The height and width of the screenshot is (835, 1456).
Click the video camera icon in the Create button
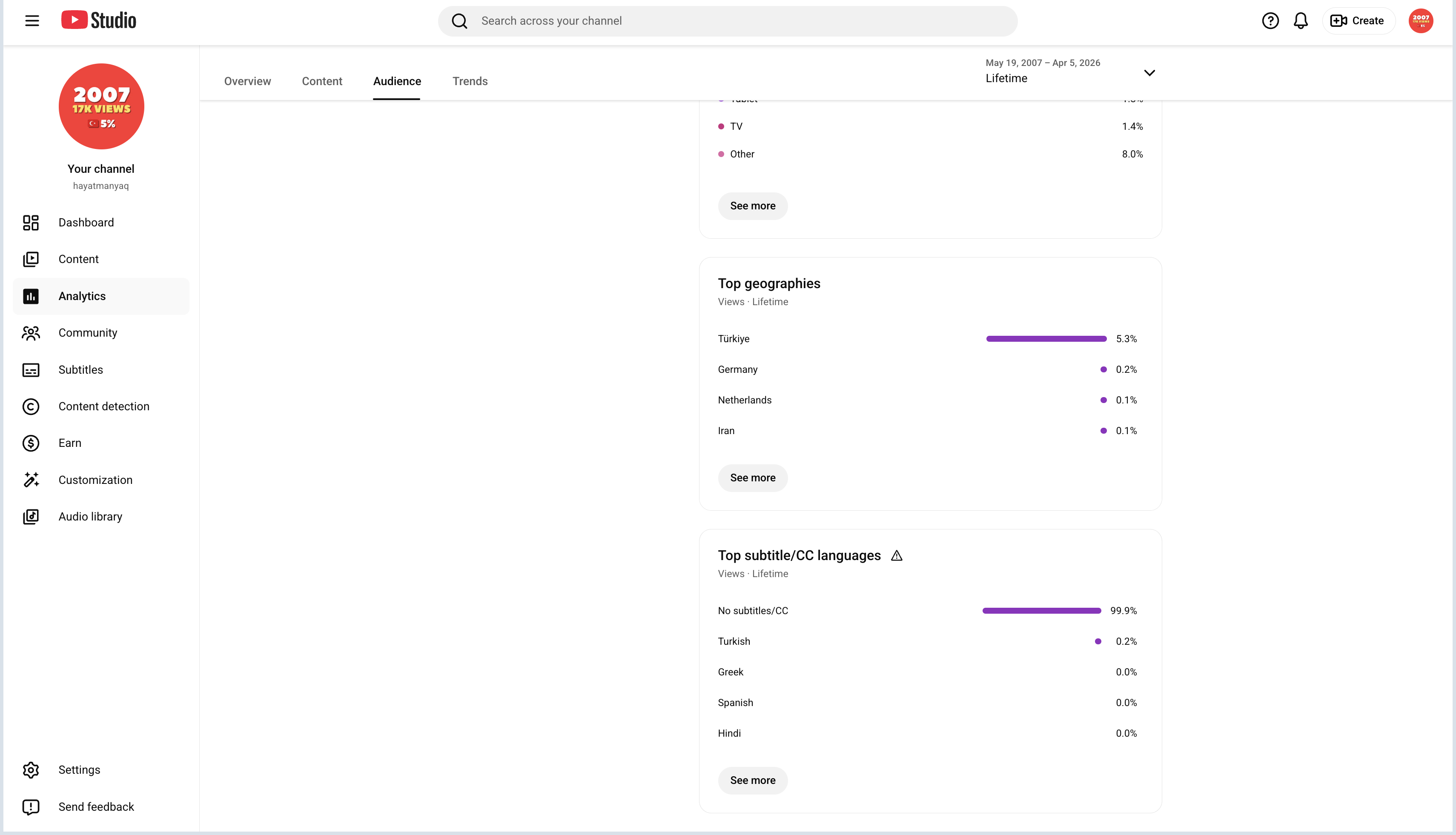pyautogui.click(x=1338, y=21)
